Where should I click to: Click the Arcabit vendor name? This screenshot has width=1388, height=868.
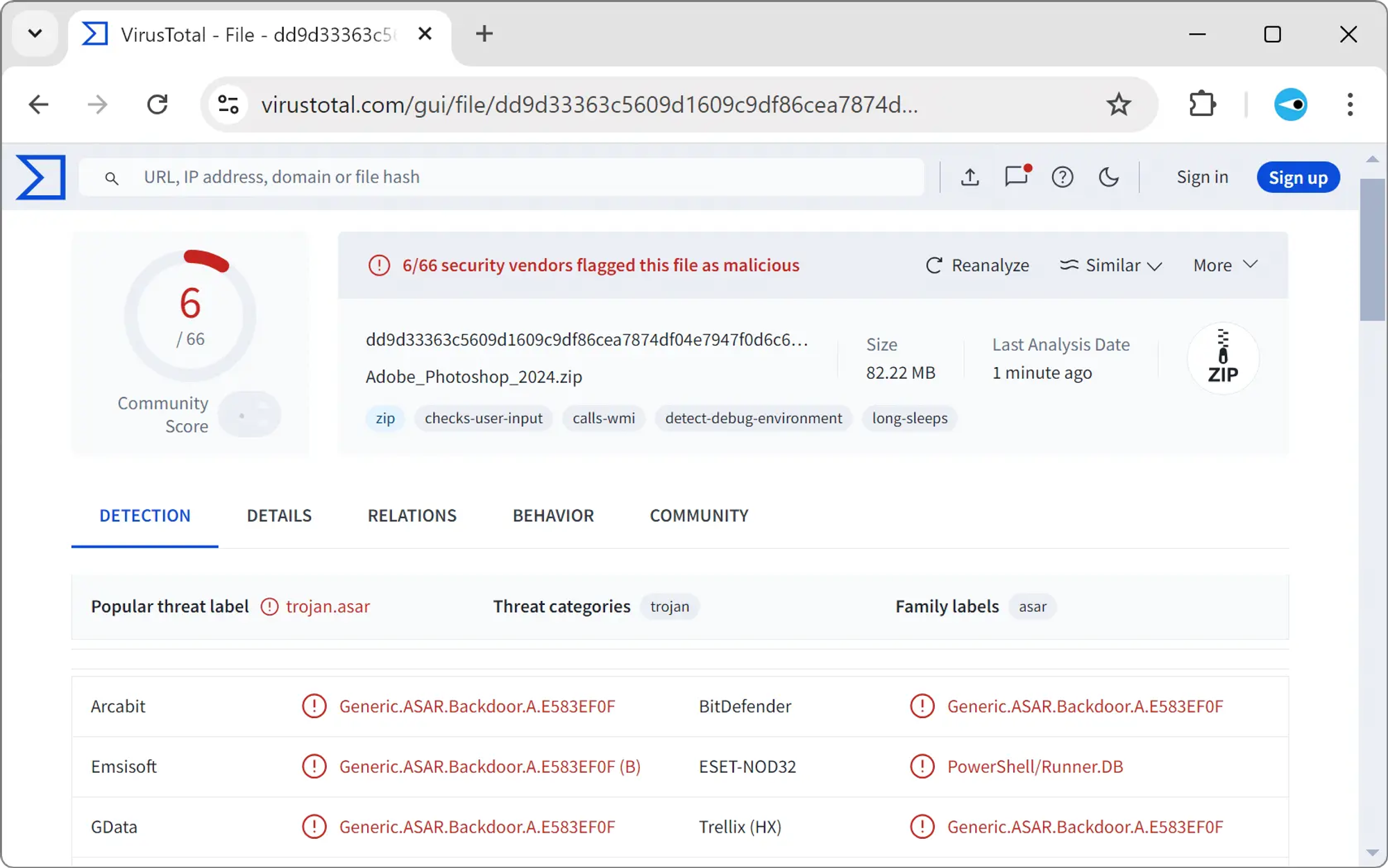coord(118,706)
